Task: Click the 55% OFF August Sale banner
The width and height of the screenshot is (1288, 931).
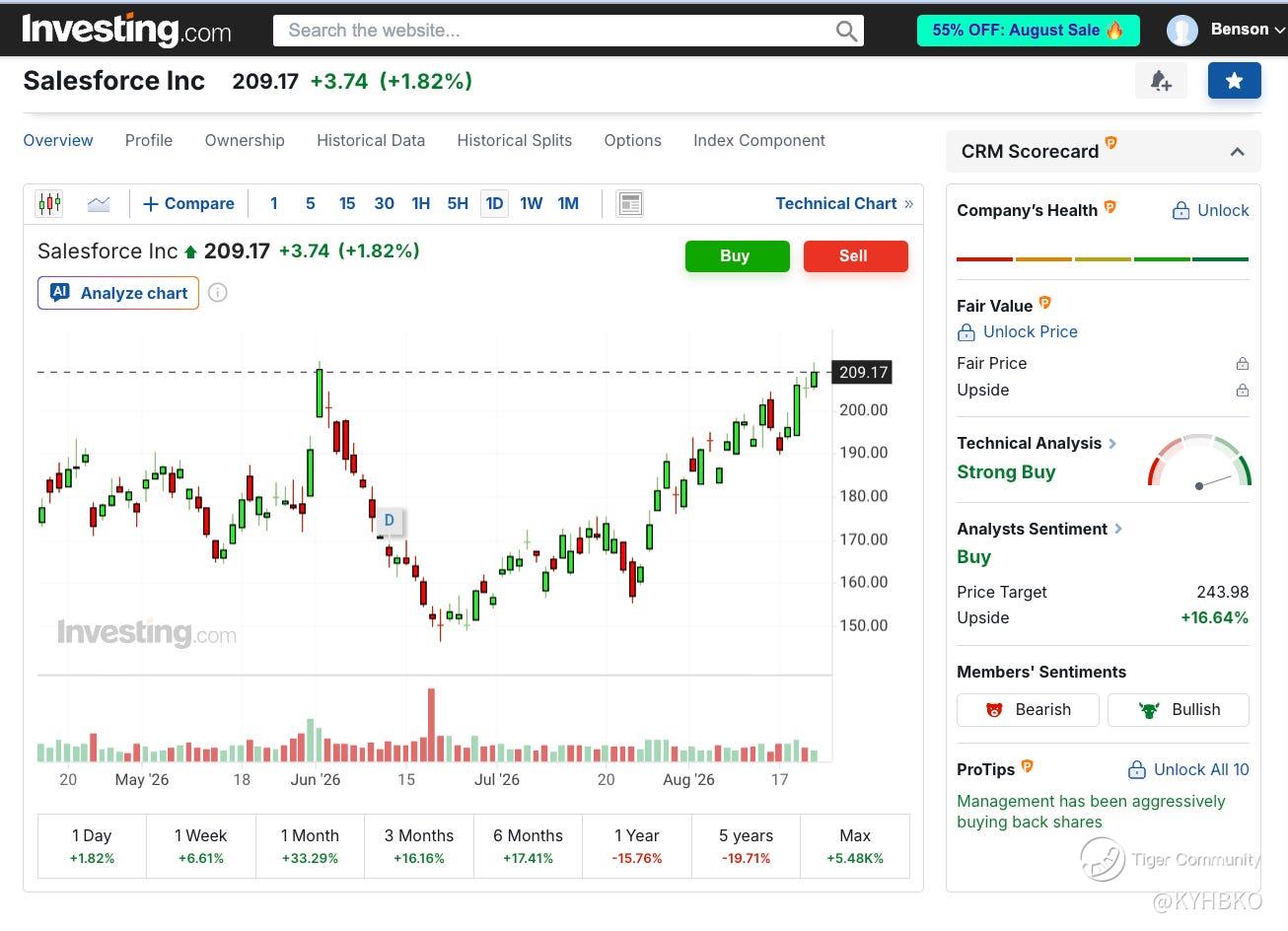Action: 1029,31
